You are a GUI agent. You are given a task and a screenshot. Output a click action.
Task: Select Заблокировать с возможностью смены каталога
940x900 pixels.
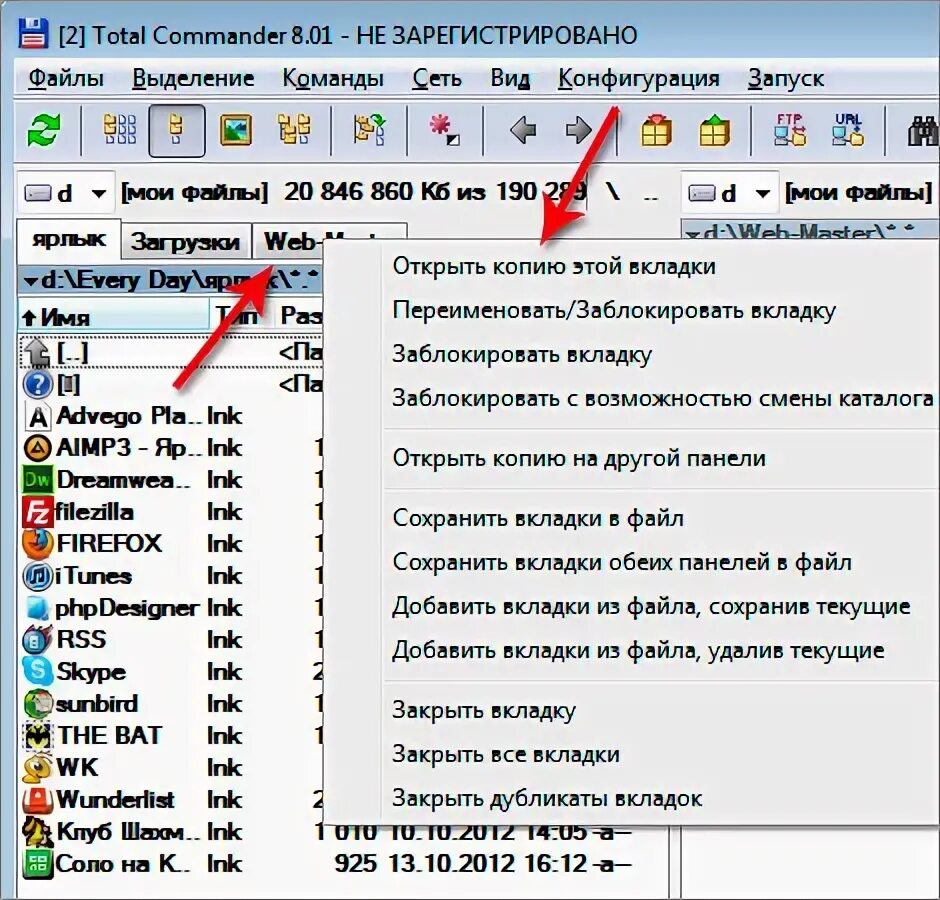coord(631,398)
